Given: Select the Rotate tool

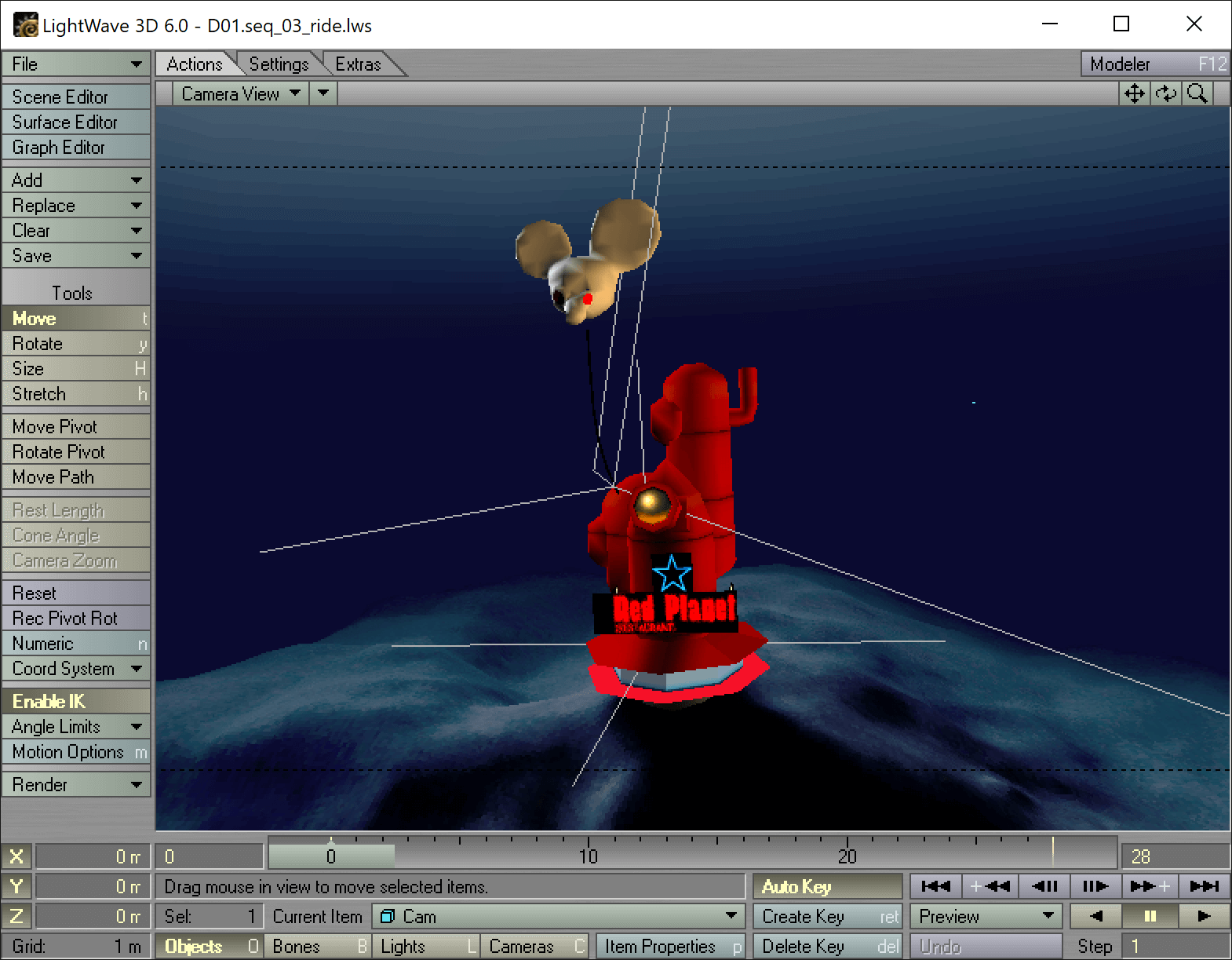Looking at the screenshot, I should (x=76, y=343).
